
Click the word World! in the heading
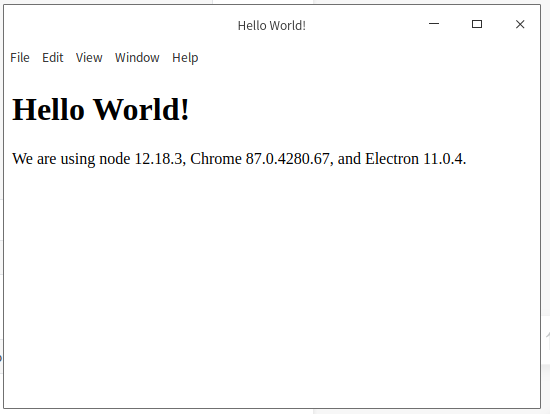141,109
